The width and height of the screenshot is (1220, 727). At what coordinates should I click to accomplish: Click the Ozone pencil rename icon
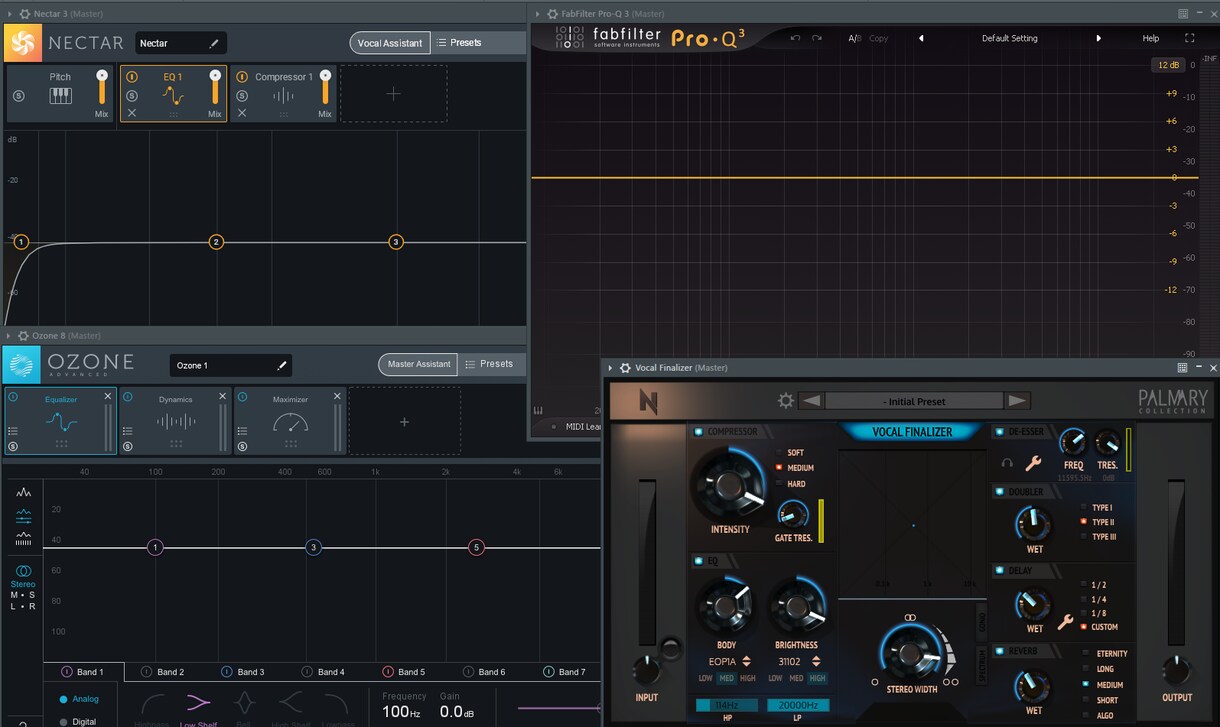[x=282, y=366]
